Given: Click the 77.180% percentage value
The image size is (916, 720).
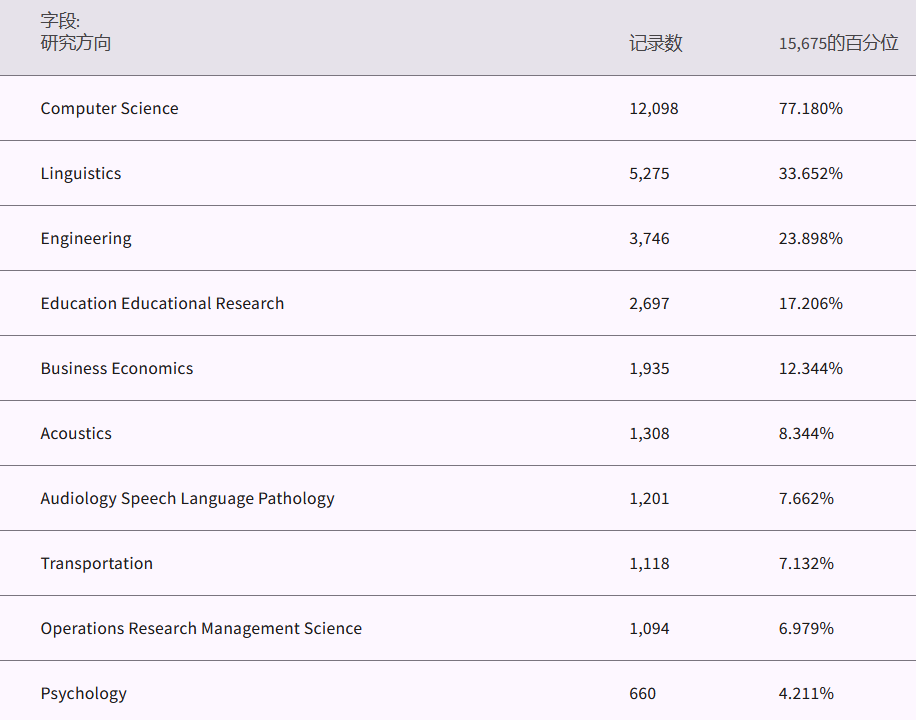Looking at the screenshot, I should tap(811, 108).
